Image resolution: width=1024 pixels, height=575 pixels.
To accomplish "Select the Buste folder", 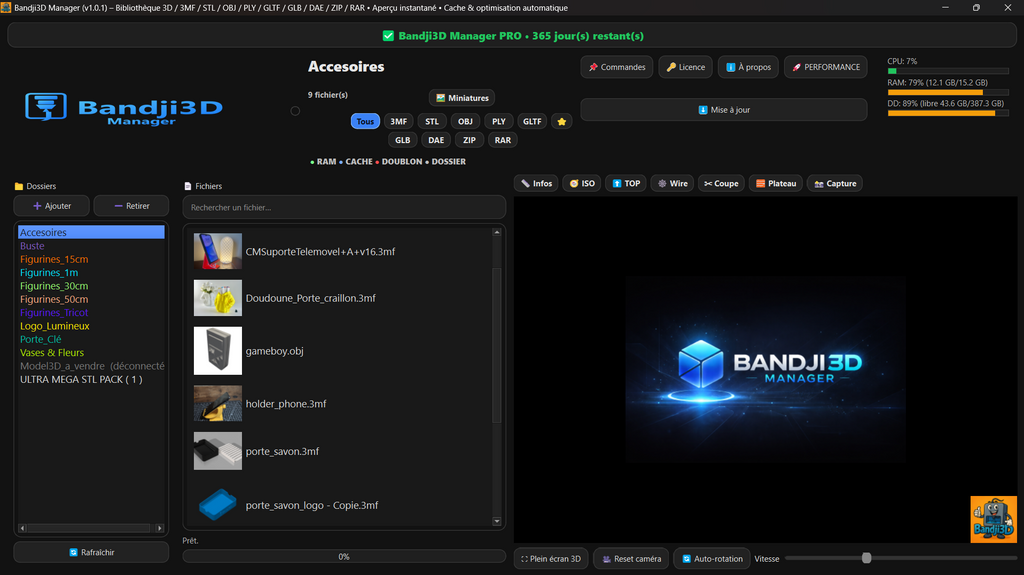I will [91, 246].
